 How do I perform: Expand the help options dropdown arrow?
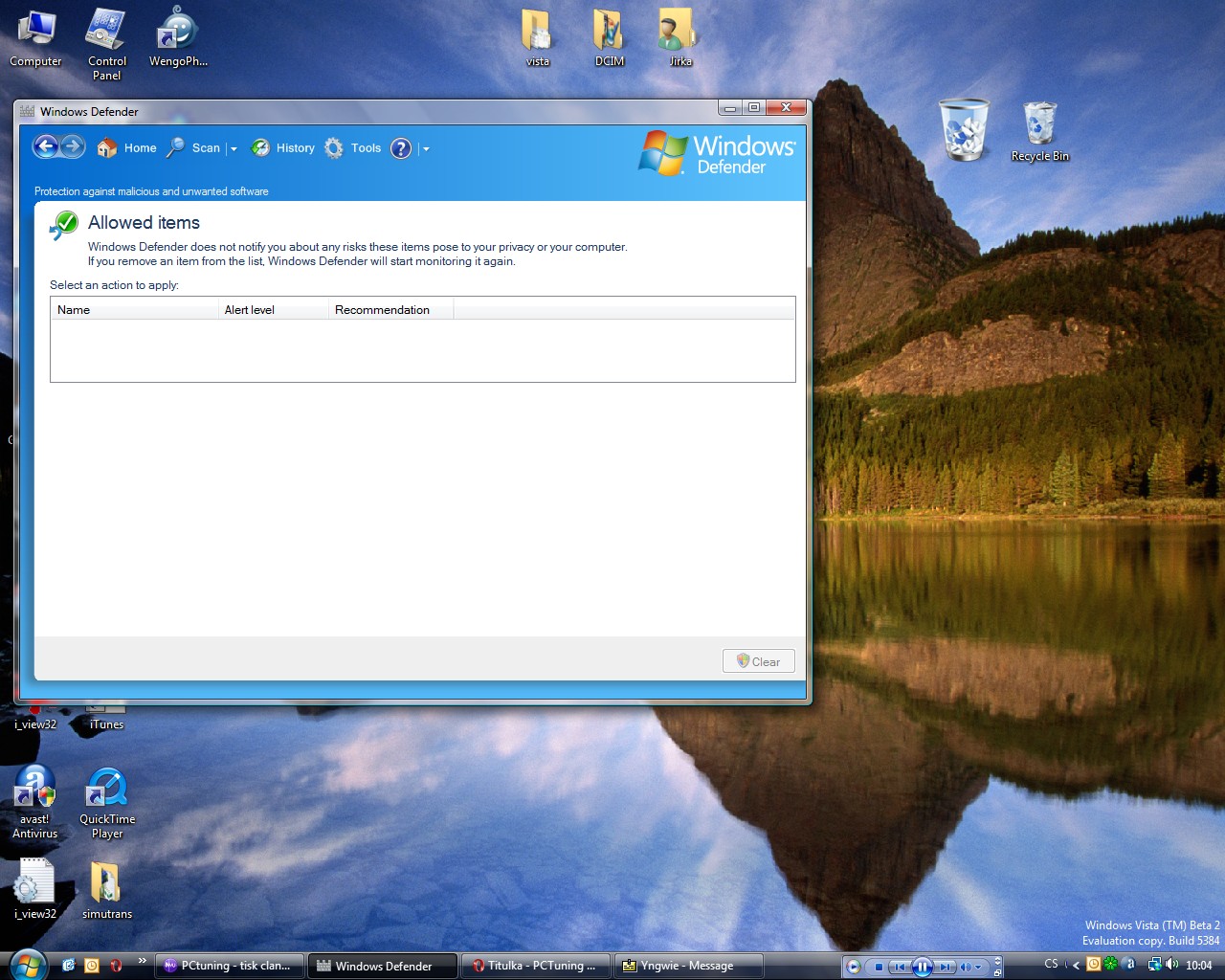tap(426, 149)
